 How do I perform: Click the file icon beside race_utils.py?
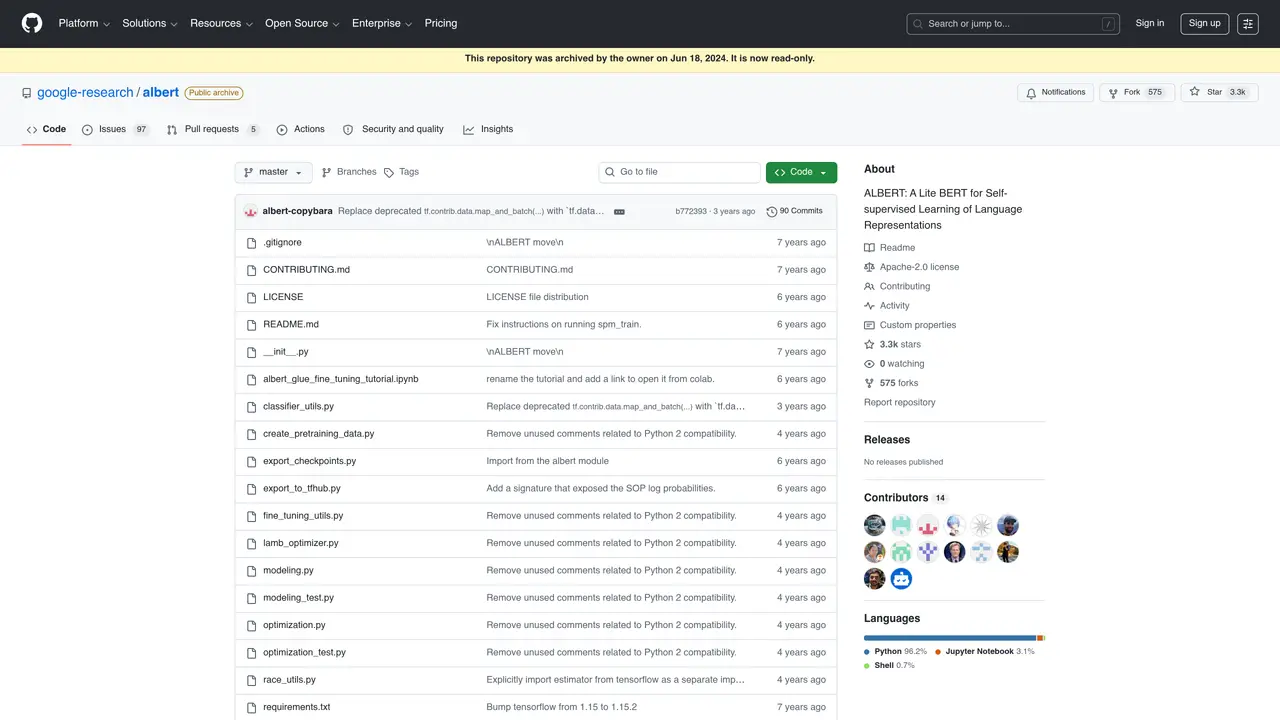click(x=252, y=680)
